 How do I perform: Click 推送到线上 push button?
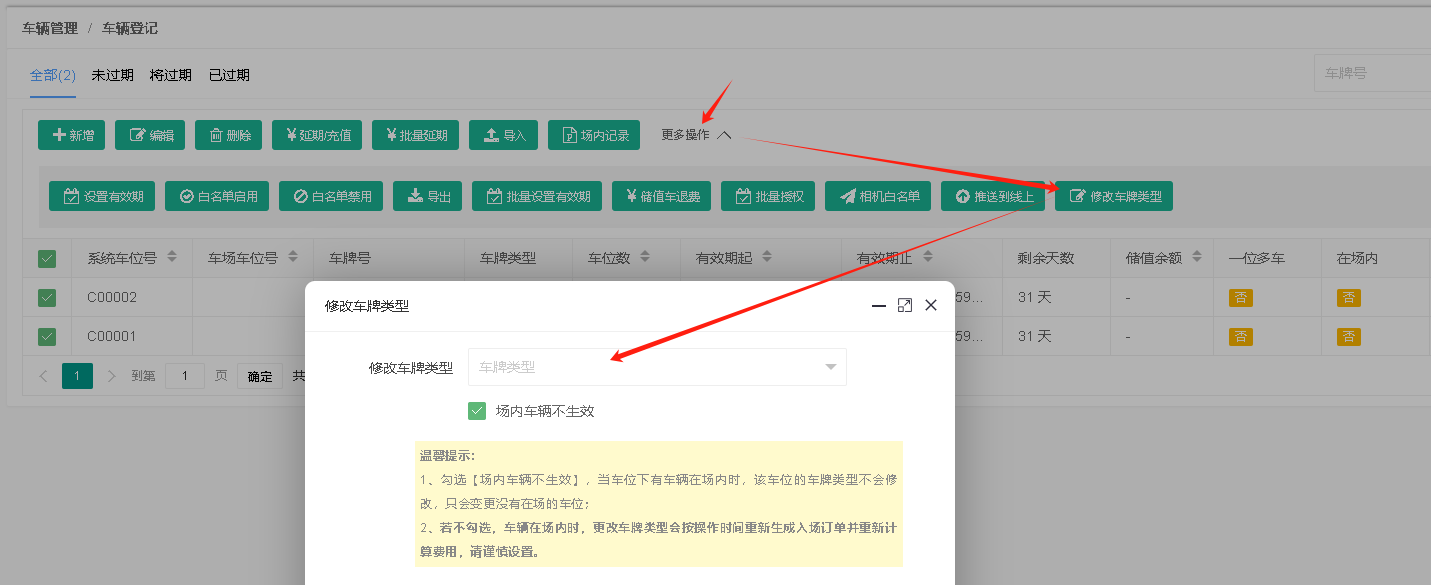pos(993,196)
